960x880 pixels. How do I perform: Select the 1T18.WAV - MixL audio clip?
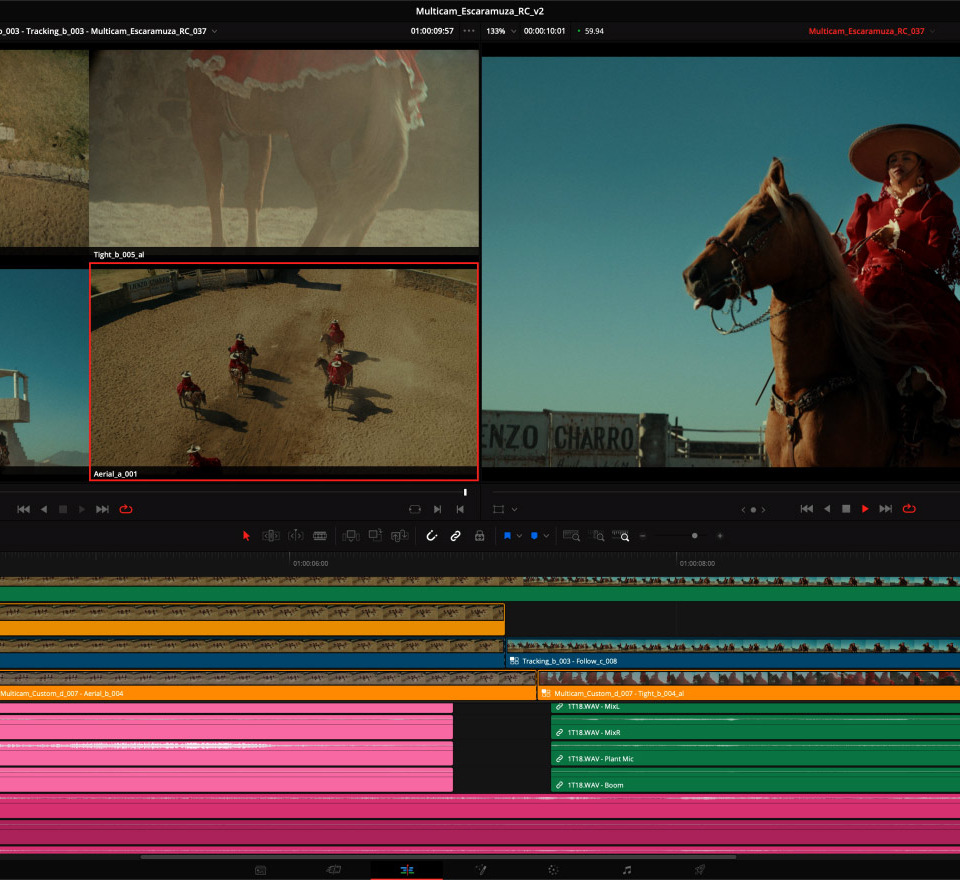756,707
